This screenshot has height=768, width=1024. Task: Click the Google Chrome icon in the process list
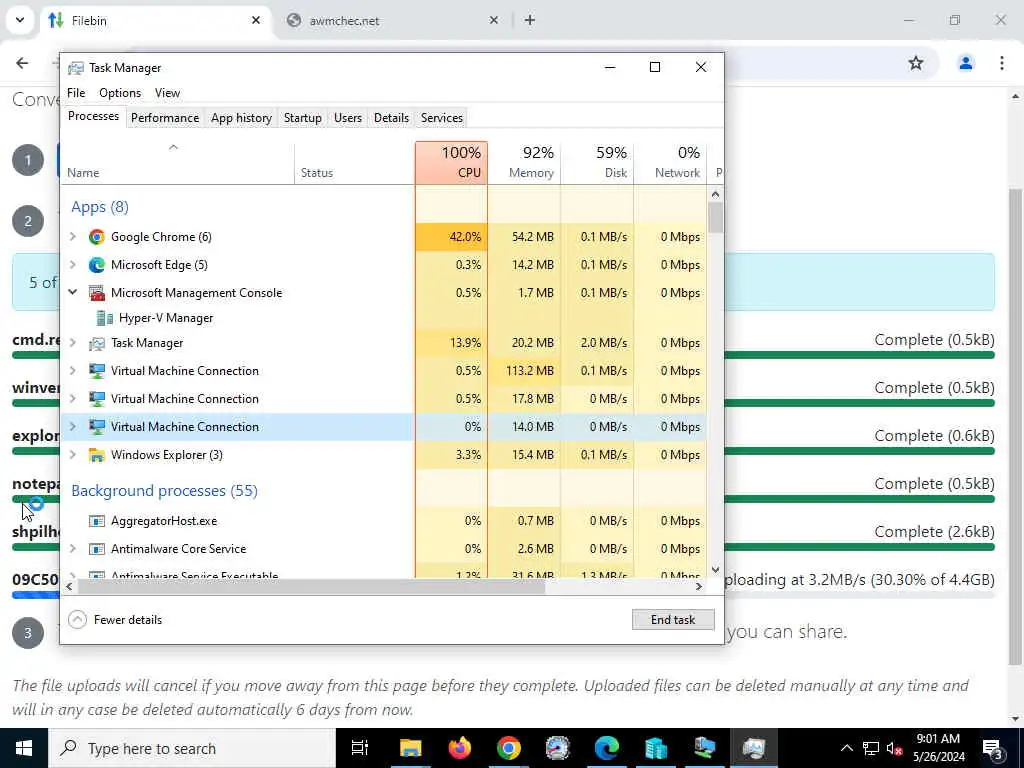point(97,237)
